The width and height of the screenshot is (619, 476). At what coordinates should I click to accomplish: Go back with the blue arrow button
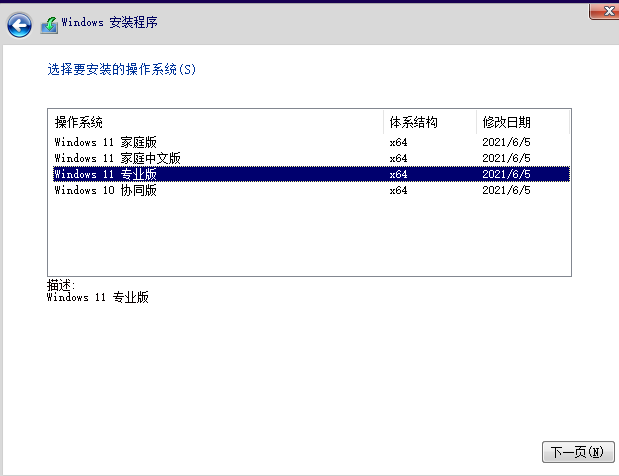(x=19, y=26)
